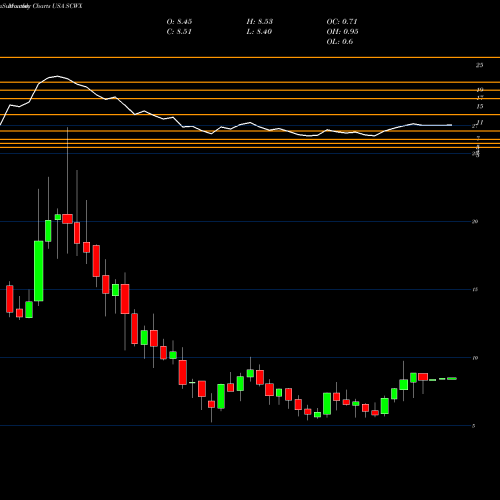500x500 pixels.
Task: Click the OL: 0.6 reading
Action: coord(340,42)
